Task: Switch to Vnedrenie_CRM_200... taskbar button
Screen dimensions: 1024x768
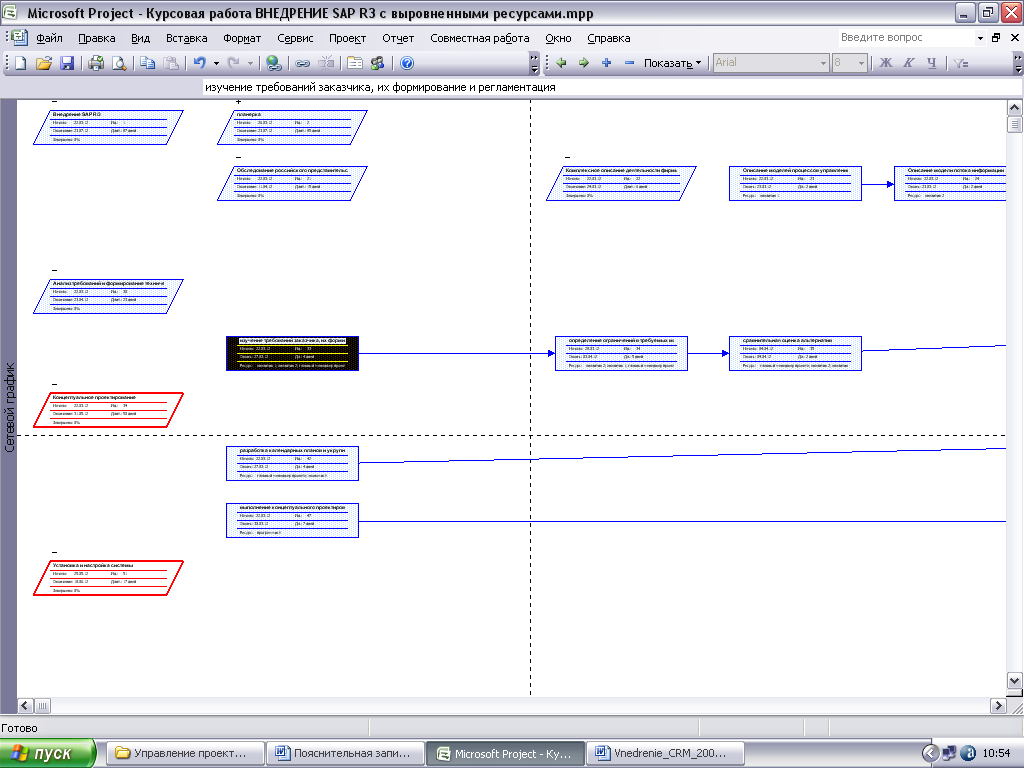Action: 665,754
